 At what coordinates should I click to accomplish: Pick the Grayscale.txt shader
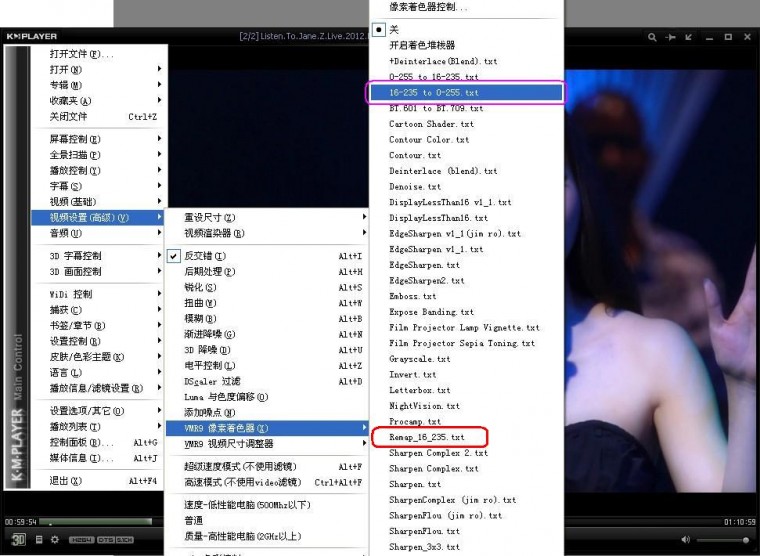coord(466,359)
